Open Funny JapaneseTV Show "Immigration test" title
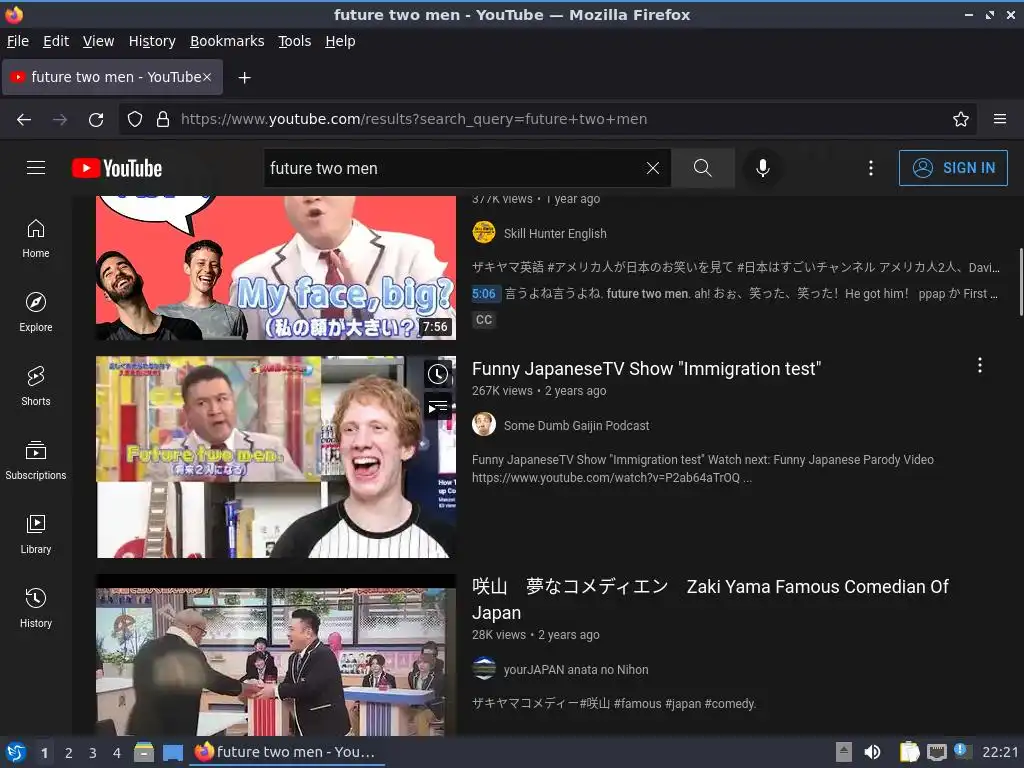This screenshot has height=768, width=1024. (647, 369)
